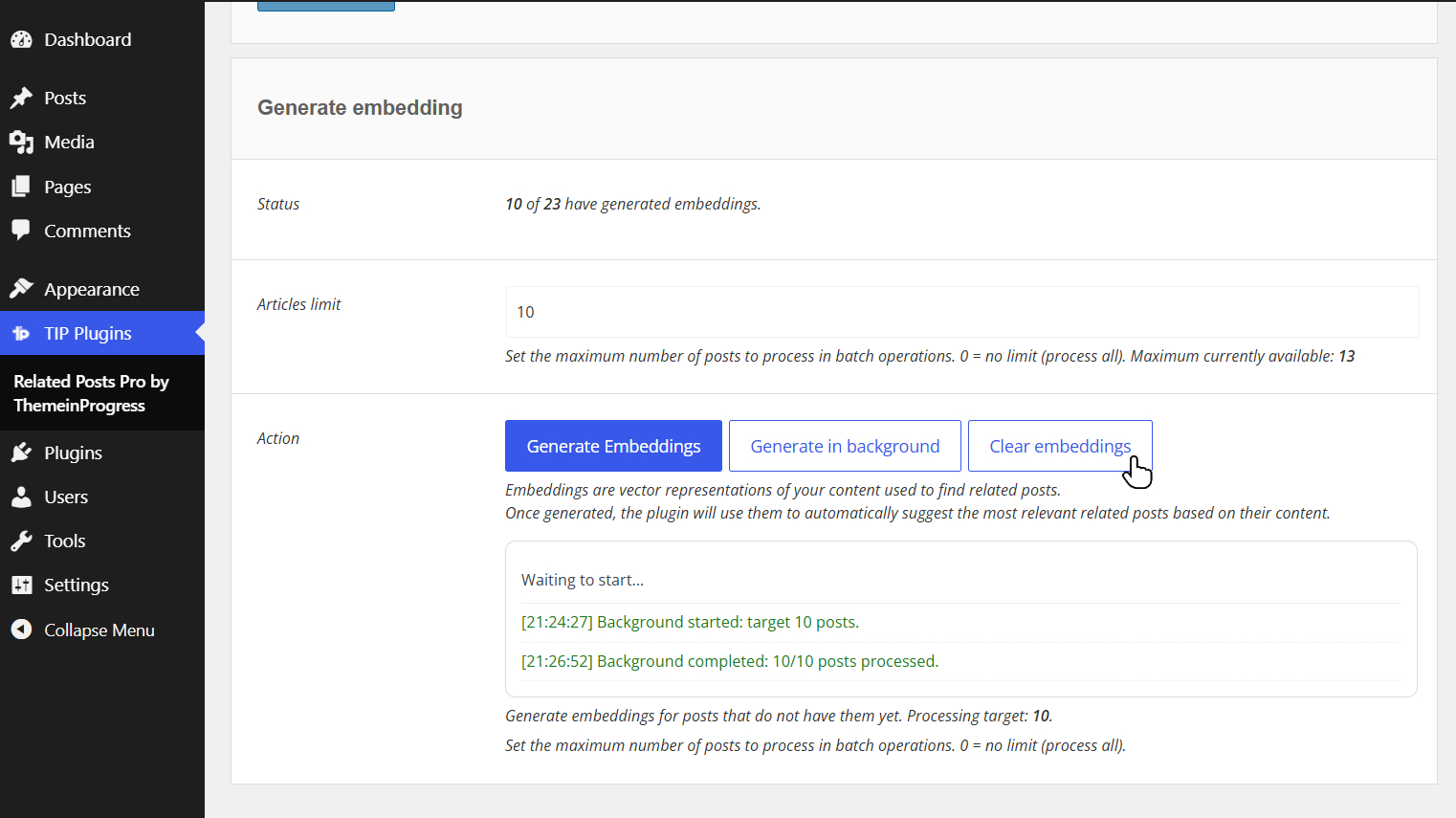Click the Tools wrench icon
The width and height of the screenshot is (1456, 818).
coord(21,541)
